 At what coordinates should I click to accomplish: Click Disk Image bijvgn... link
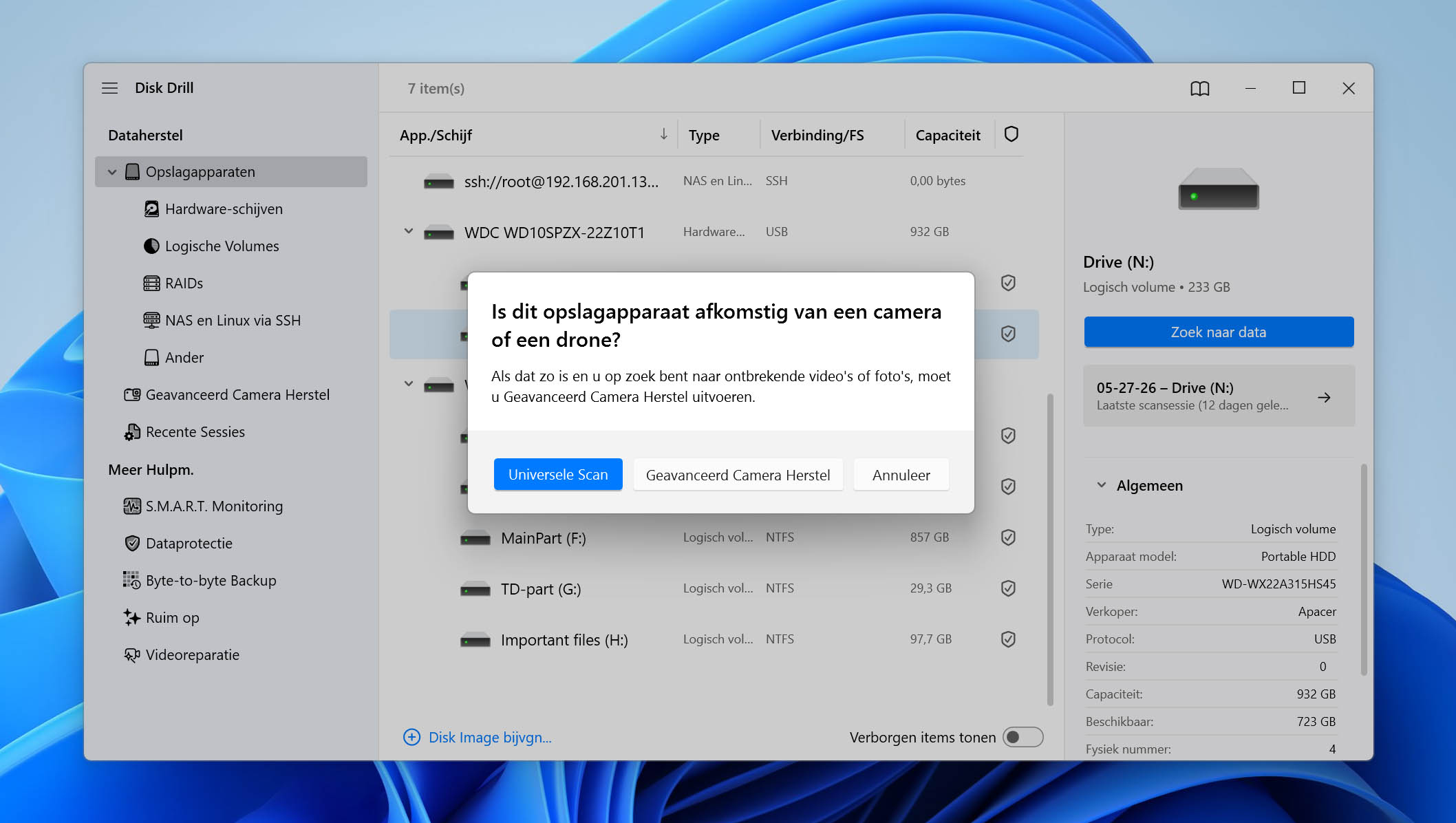click(490, 738)
